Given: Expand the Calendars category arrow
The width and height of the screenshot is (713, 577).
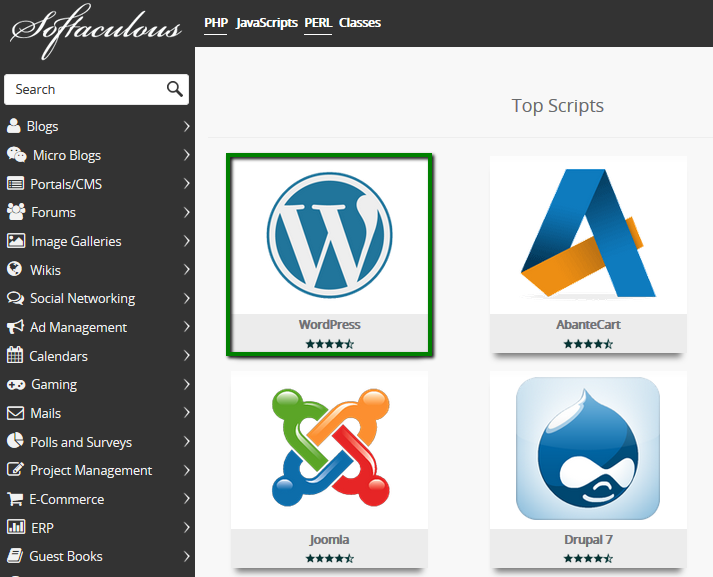Looking at the screenshot, I should [186, 356].
